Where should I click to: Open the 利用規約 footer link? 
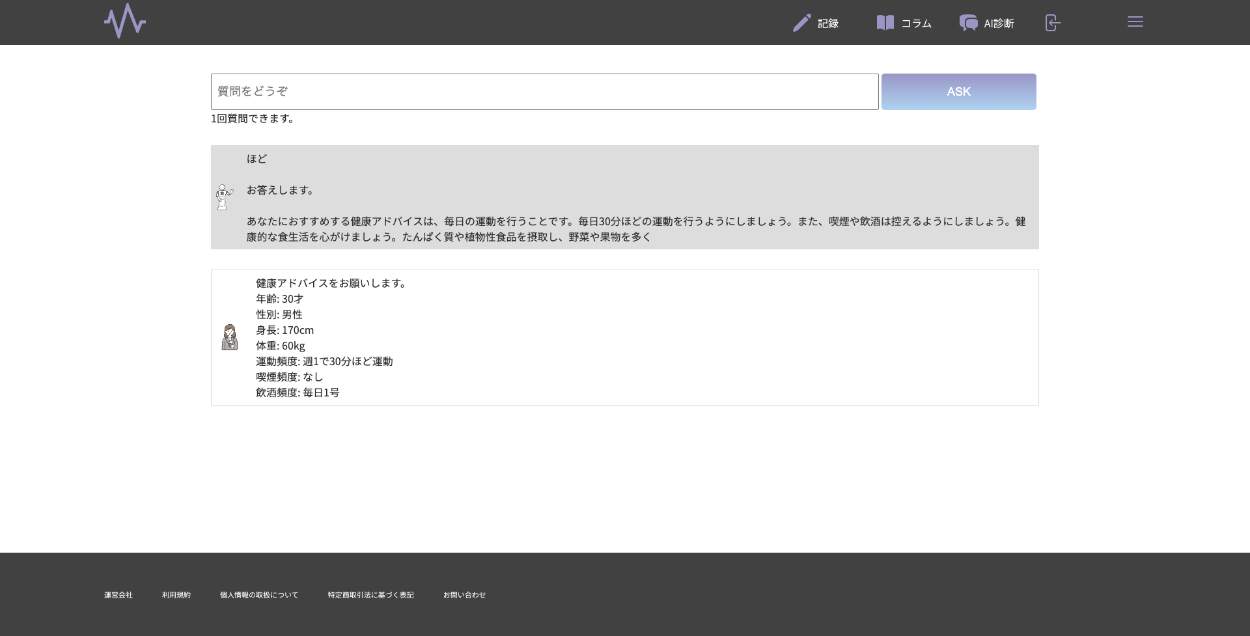tap(176, 595)
